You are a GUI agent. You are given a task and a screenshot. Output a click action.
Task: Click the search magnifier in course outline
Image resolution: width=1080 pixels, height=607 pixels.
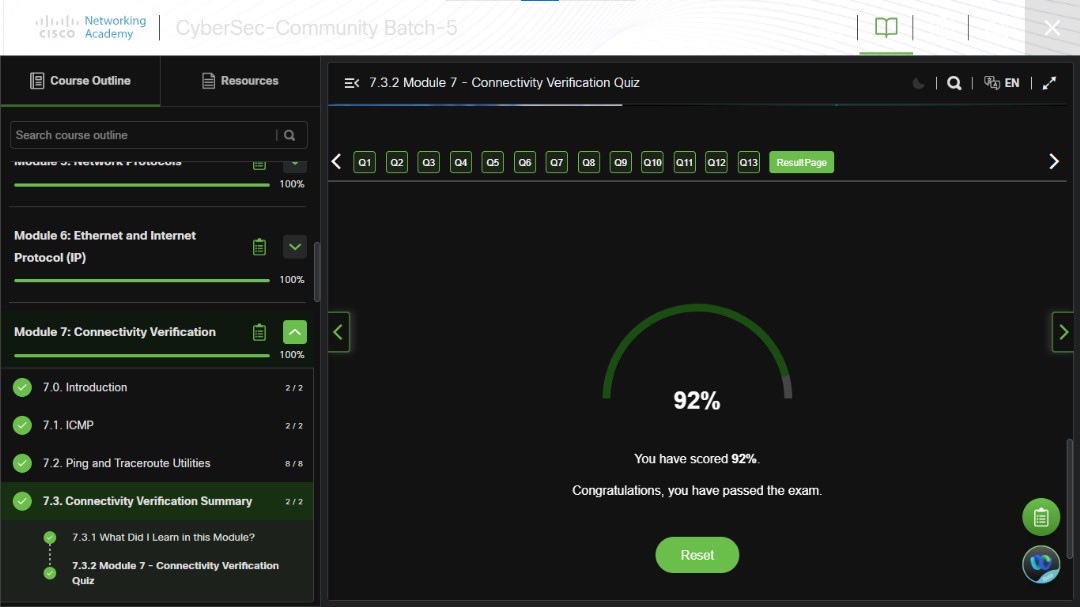click(x=290, y=135)
